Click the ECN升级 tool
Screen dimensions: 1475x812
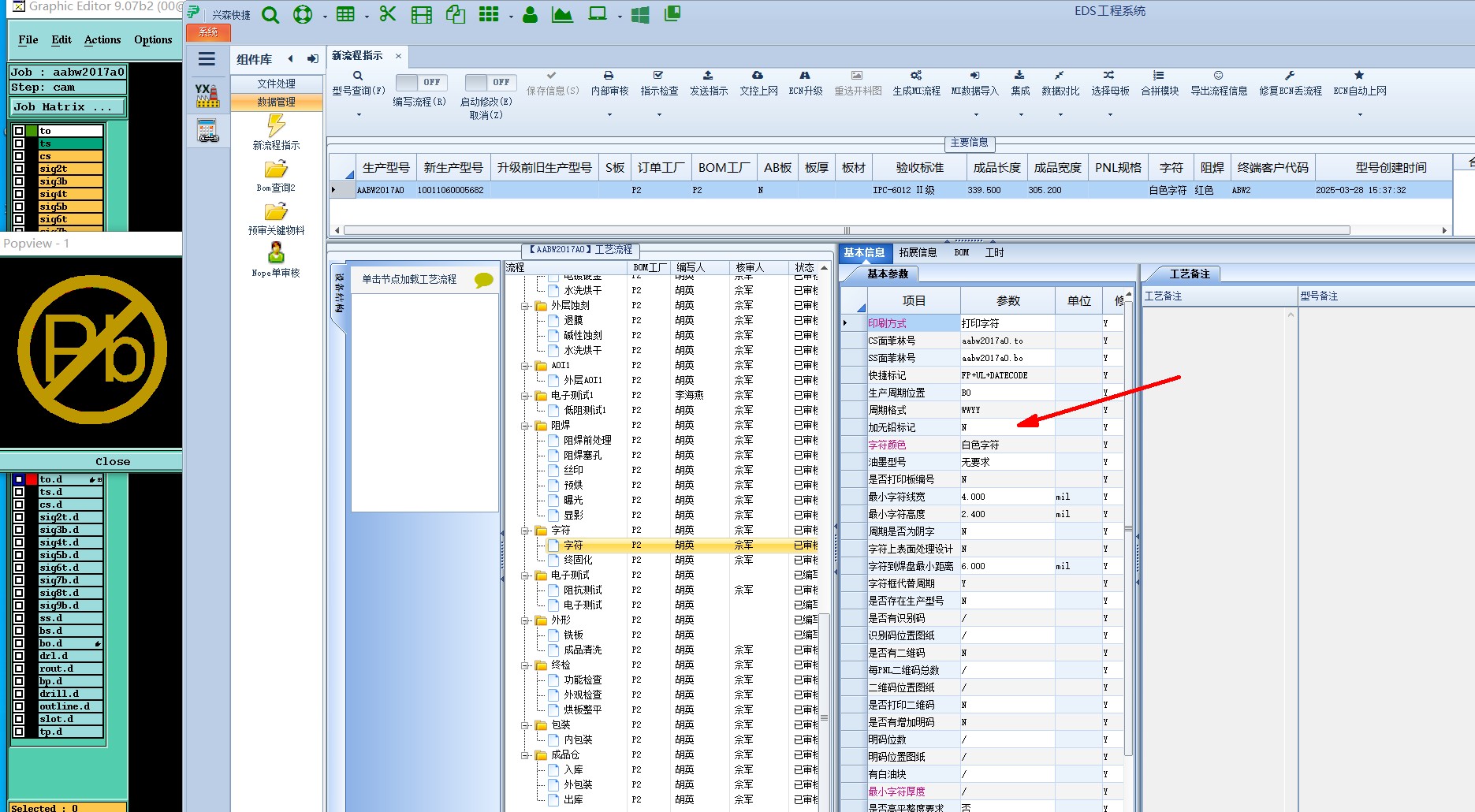point(806,84)
